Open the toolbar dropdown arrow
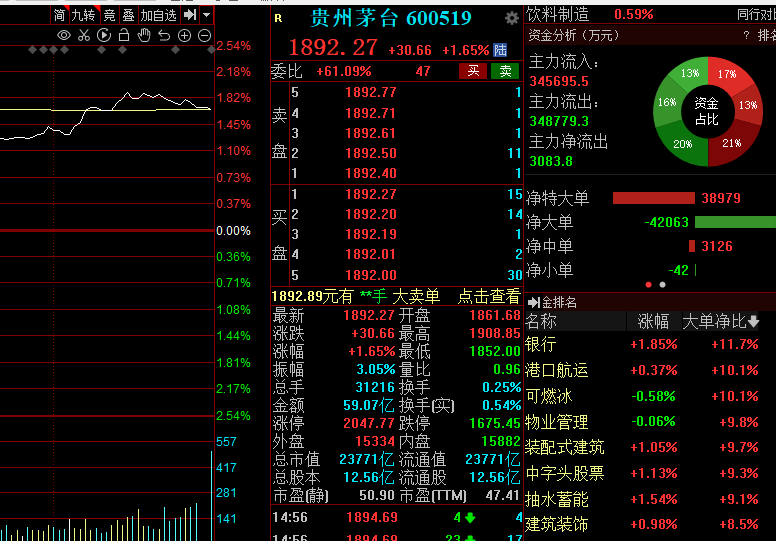This screenshot has width=776, height=541. pyautogui.click(x=207, y=15)
